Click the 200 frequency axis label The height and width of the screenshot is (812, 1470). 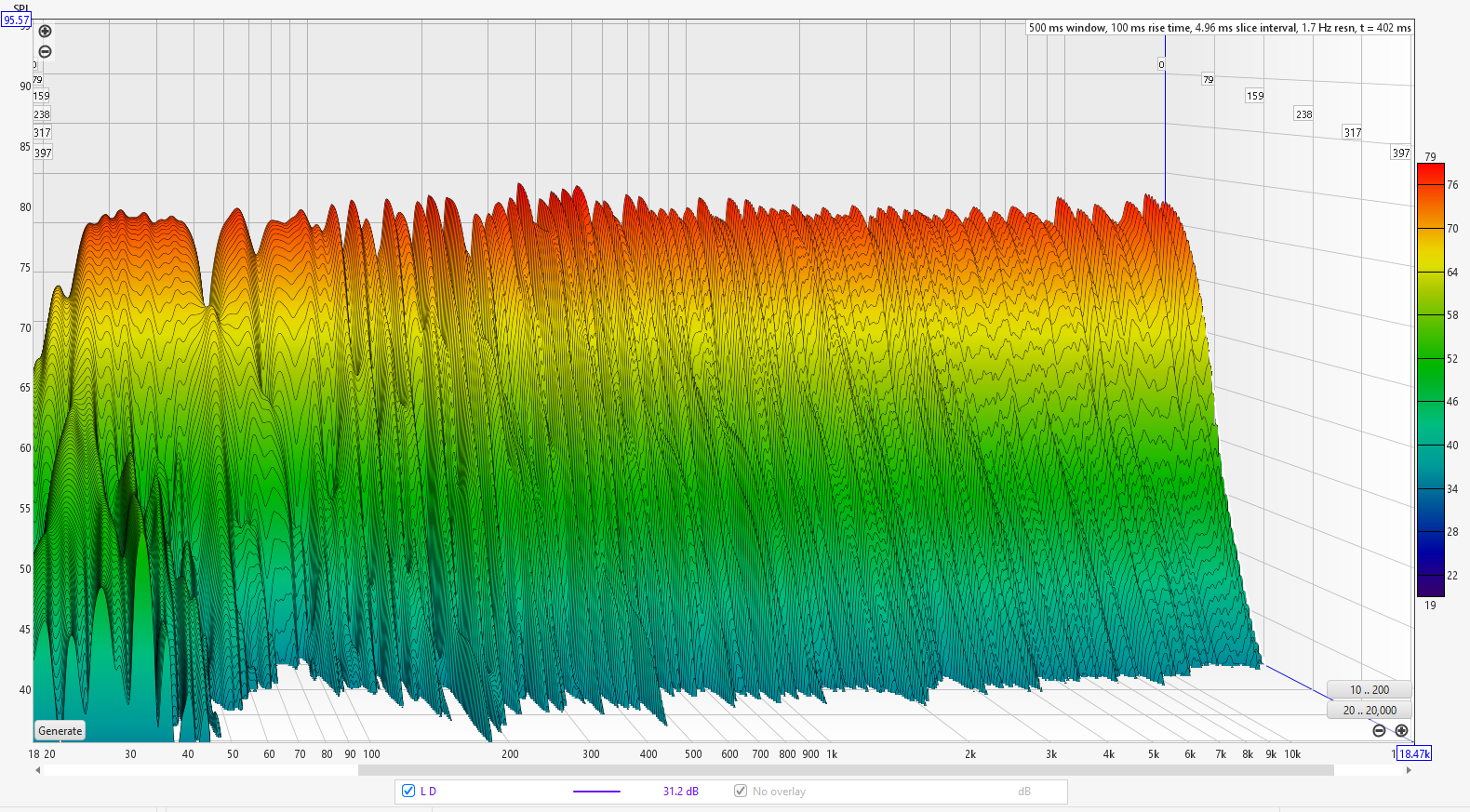coord(510,754)
